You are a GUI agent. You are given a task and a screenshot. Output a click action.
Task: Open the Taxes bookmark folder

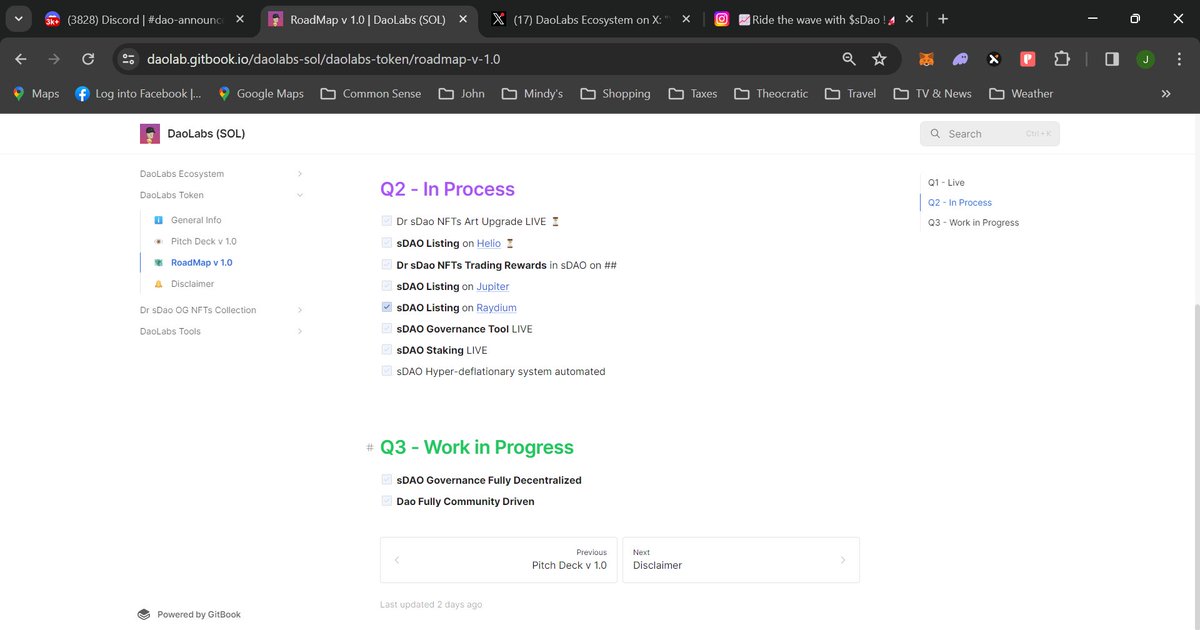tap(691, 93)
